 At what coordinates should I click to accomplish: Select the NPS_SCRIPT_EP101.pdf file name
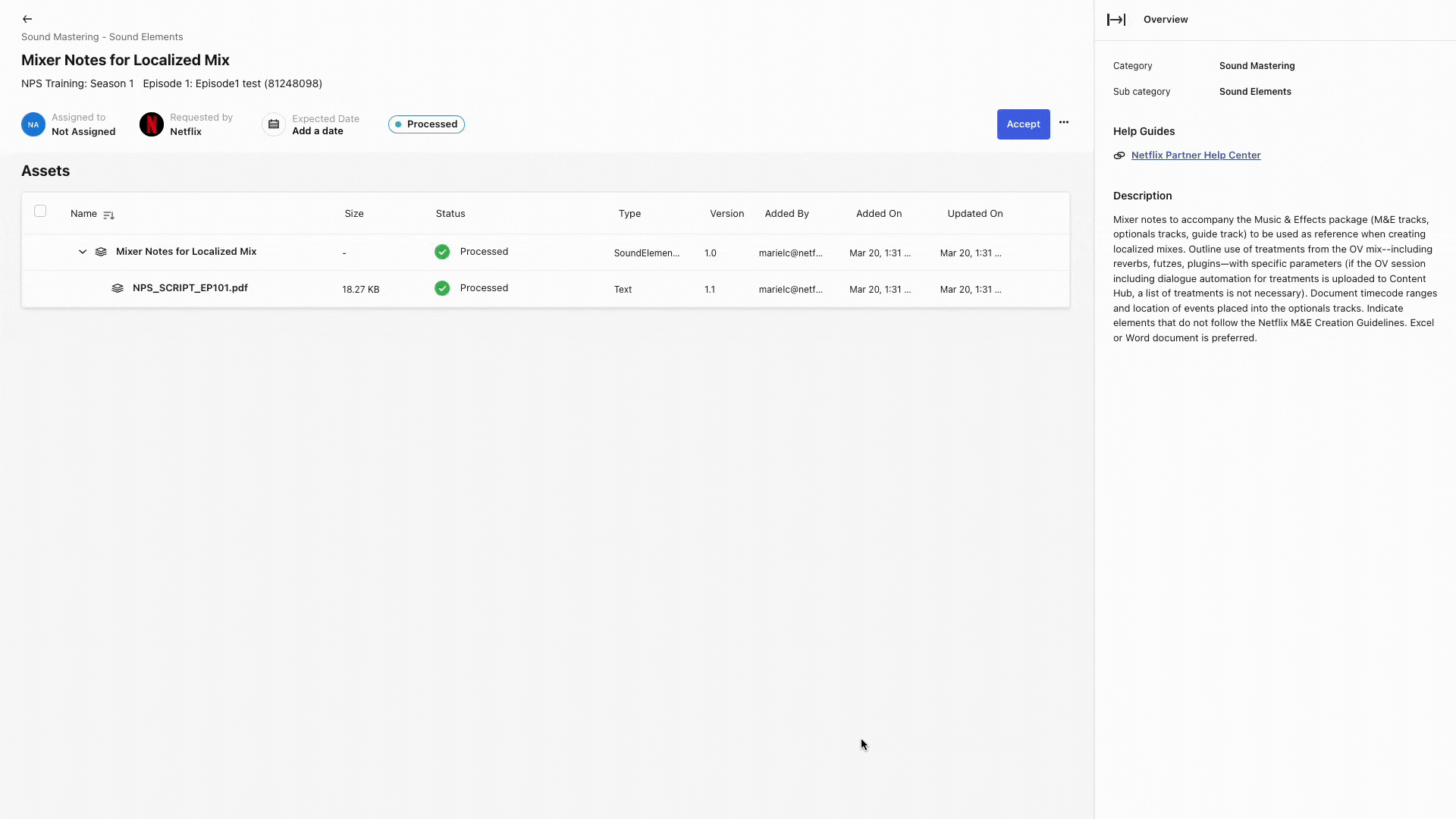pos(190,288)
